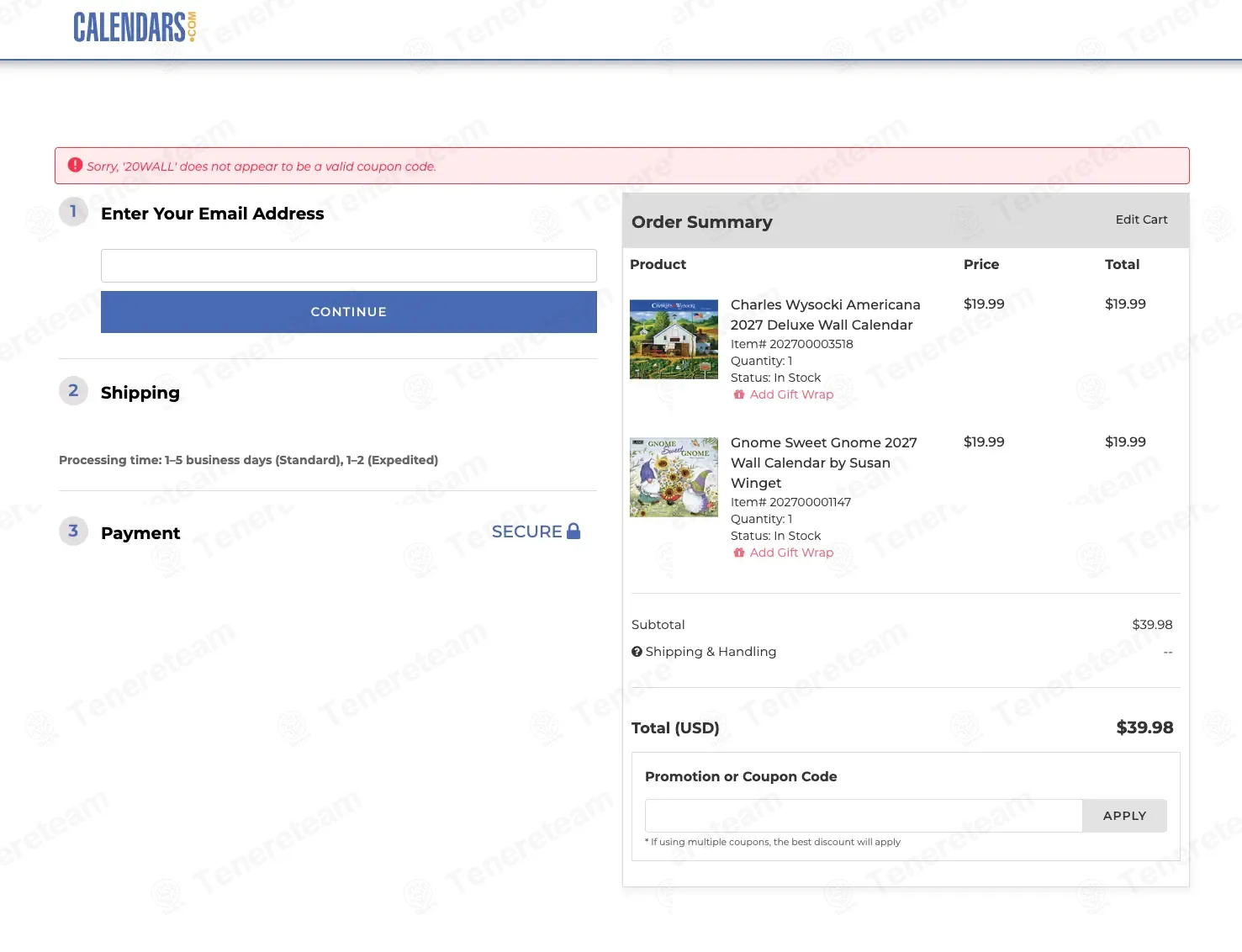Select the Payment section heading

[140, 533]
